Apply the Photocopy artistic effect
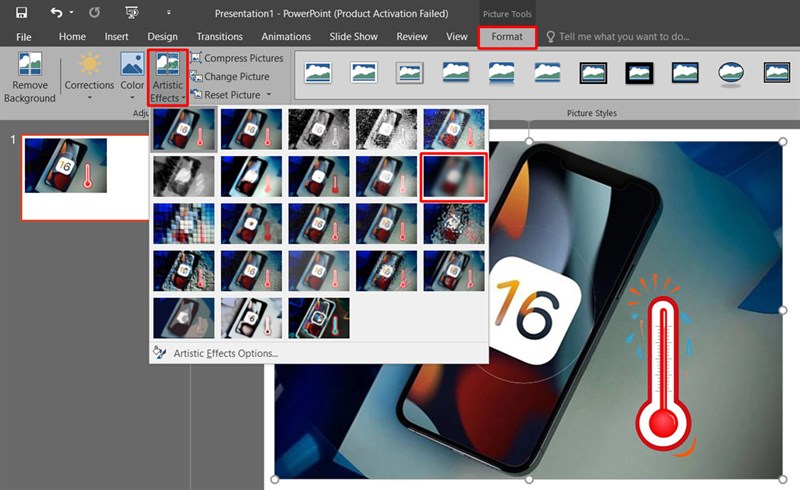Image resolution: width=800 pixels, height=490 pixels. [x=251, y=318]
